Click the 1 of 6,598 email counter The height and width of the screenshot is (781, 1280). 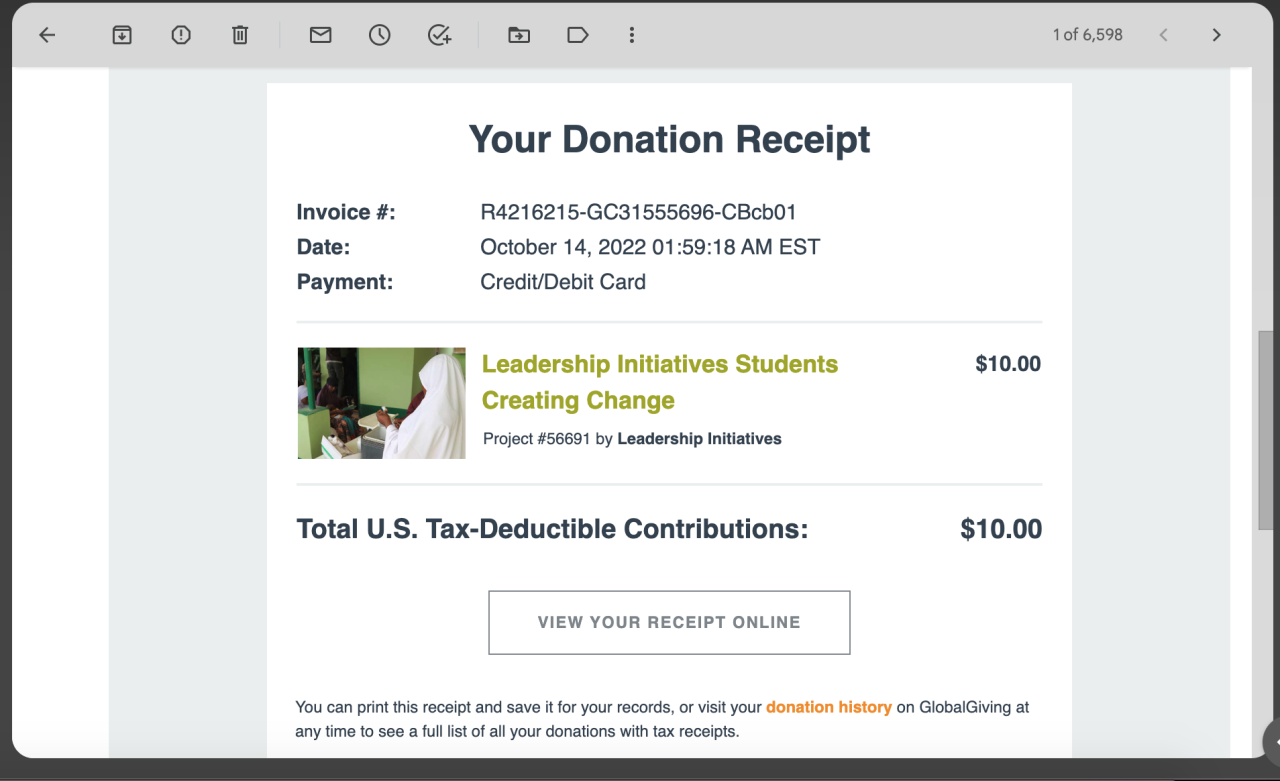tap(1087, 35)
